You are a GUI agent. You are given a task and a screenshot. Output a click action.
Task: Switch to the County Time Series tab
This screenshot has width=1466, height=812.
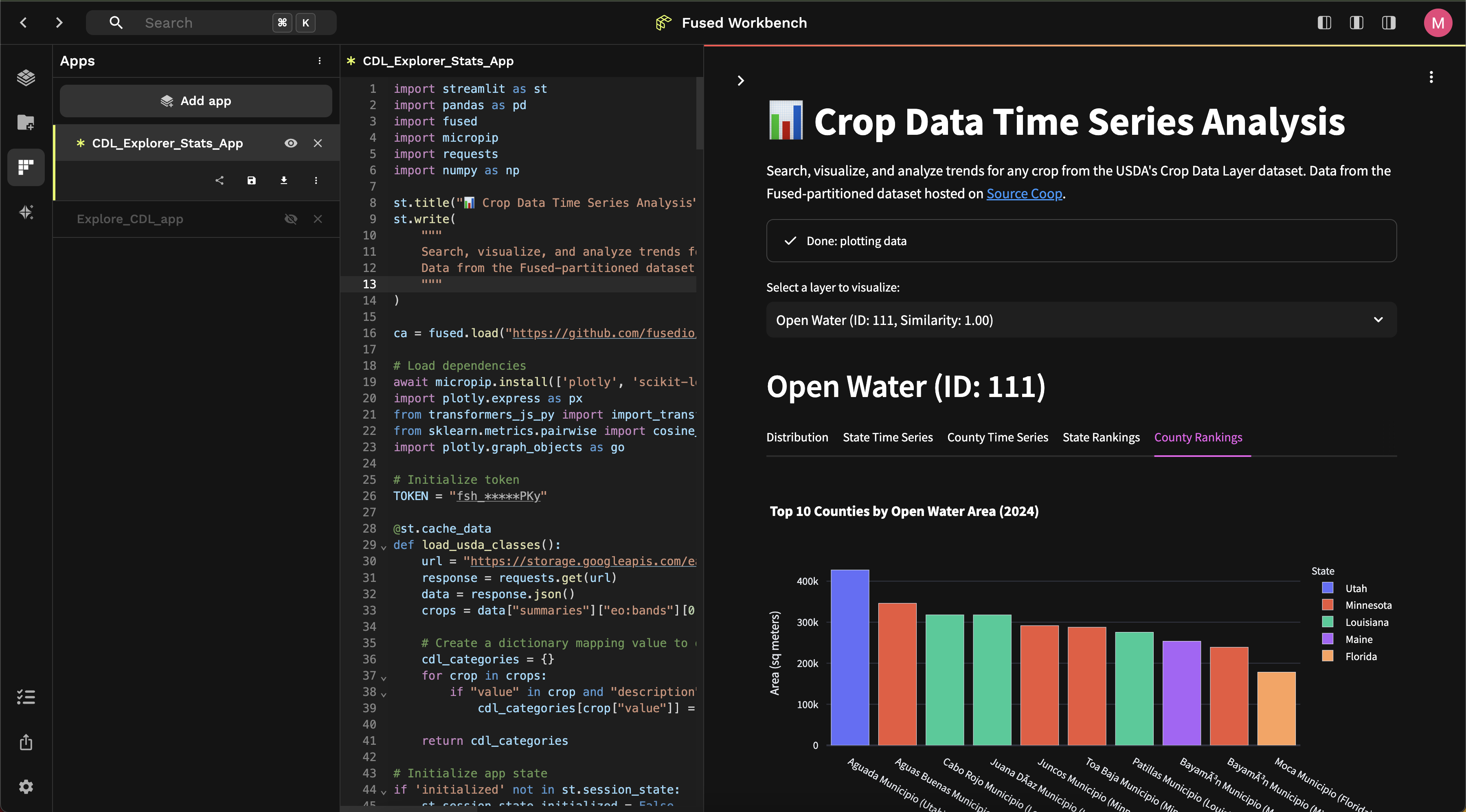point(998,437)
